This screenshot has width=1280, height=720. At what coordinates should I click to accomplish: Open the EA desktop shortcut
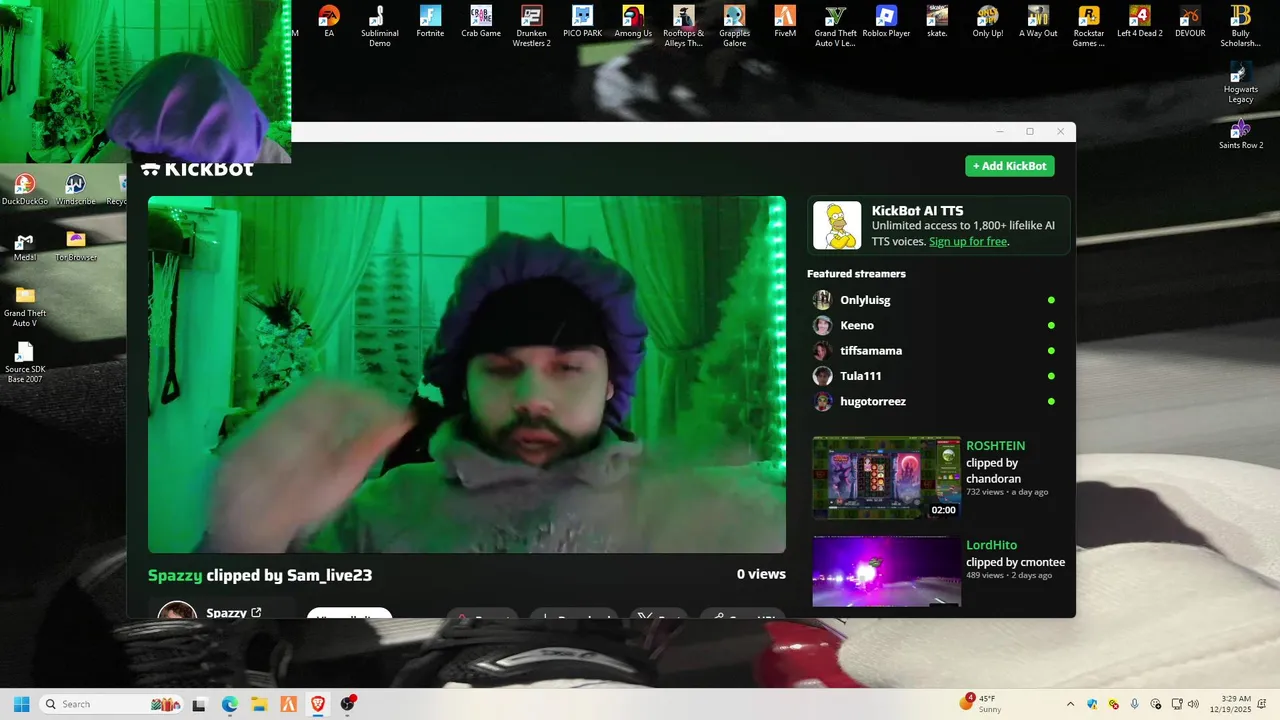point(329,21)
